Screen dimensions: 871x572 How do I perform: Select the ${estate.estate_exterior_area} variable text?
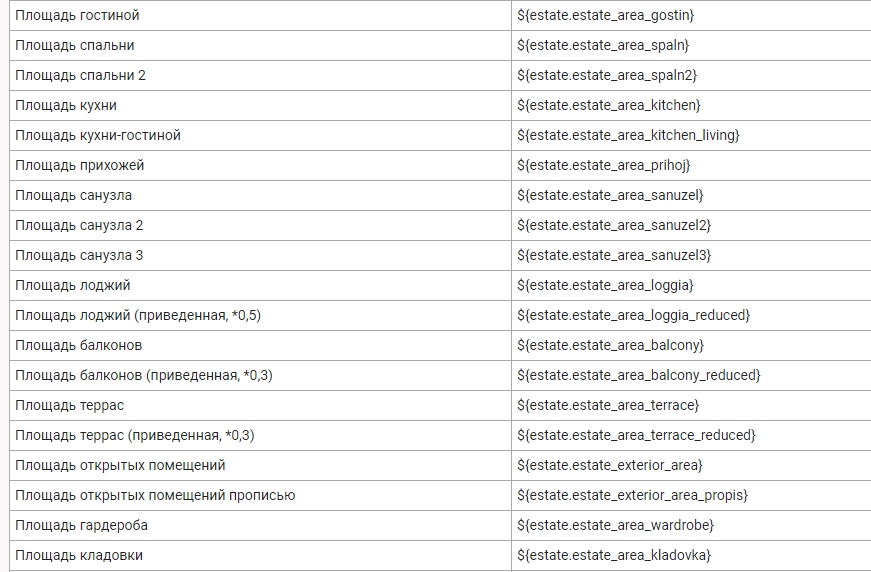pos(610,465)
